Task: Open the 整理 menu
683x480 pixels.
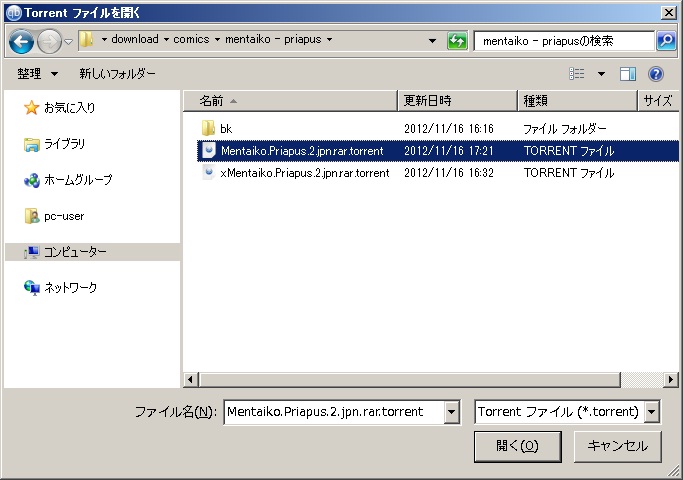Action: coord(37,74)
